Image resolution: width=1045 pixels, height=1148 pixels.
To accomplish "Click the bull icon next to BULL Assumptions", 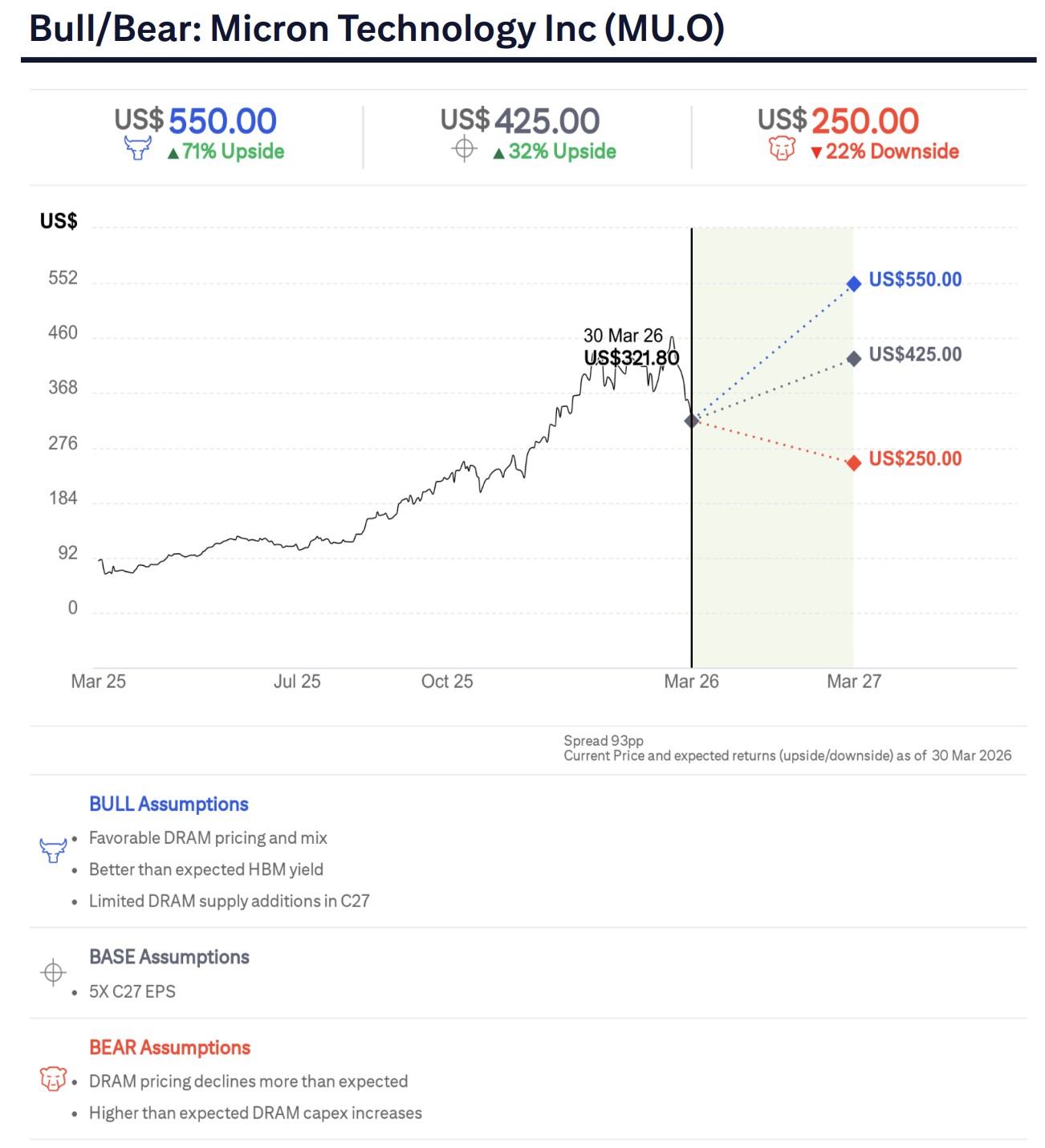I will (x=53, y=850).
